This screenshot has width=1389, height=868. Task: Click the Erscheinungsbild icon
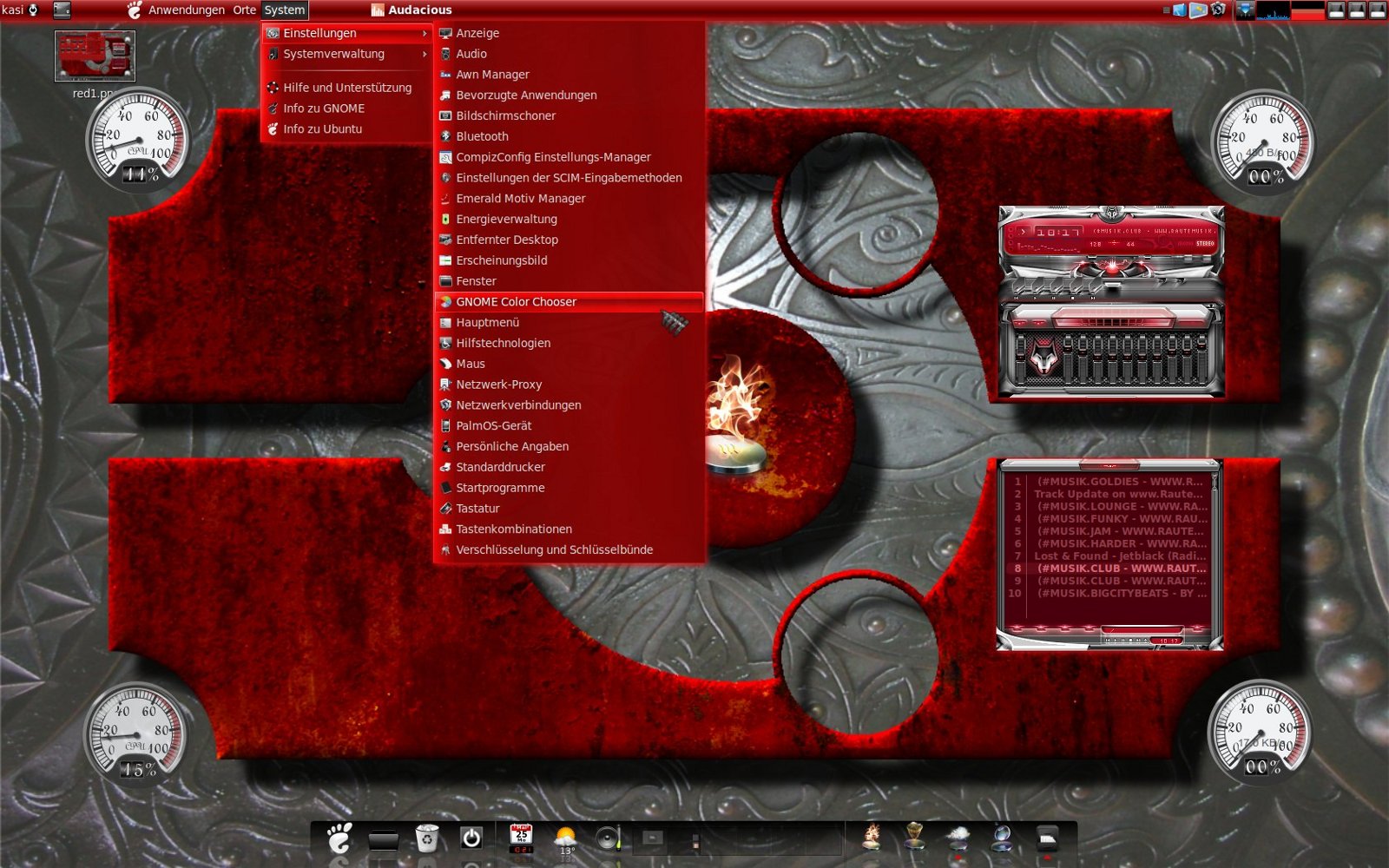pyautogui.click(x=445, y=260)
